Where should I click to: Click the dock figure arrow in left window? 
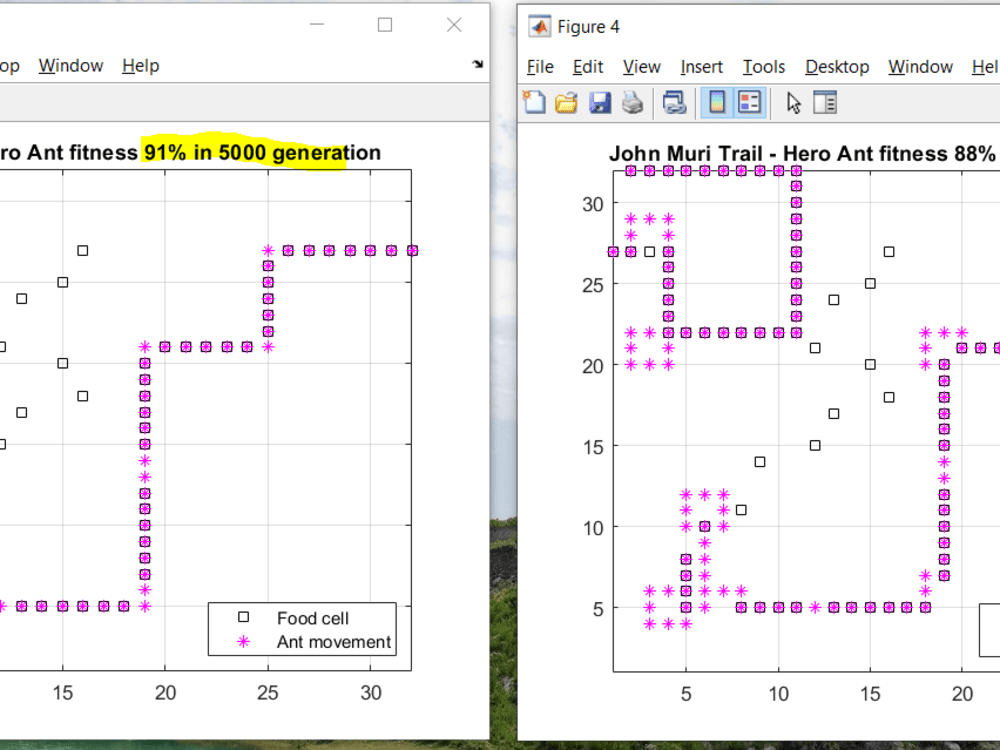(x=478, y=64)
